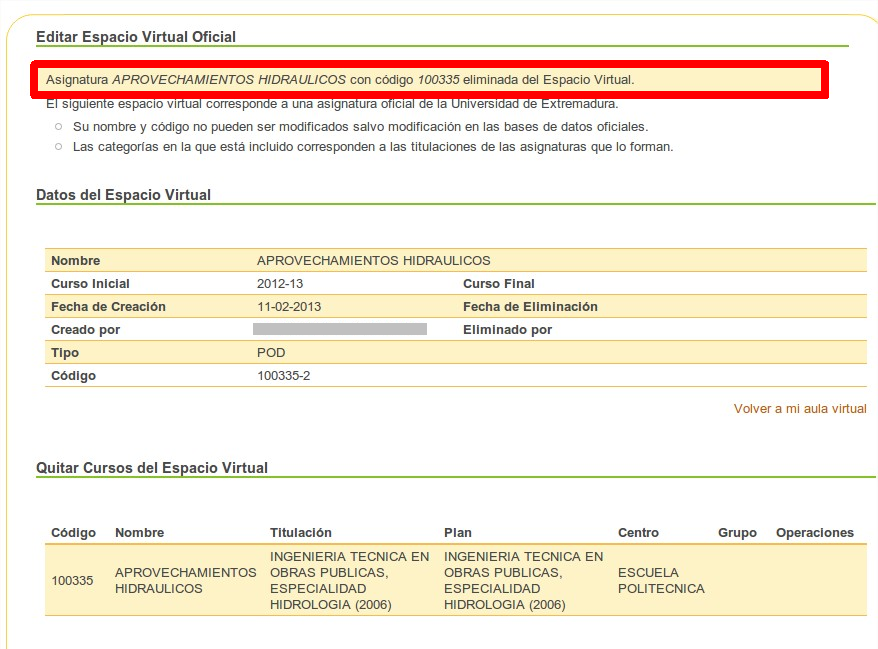Click the 'Editar Espacio Virtual Oficial' heading
The height and width of the screenshot is (649, 878).
click(x=136, y=37)
